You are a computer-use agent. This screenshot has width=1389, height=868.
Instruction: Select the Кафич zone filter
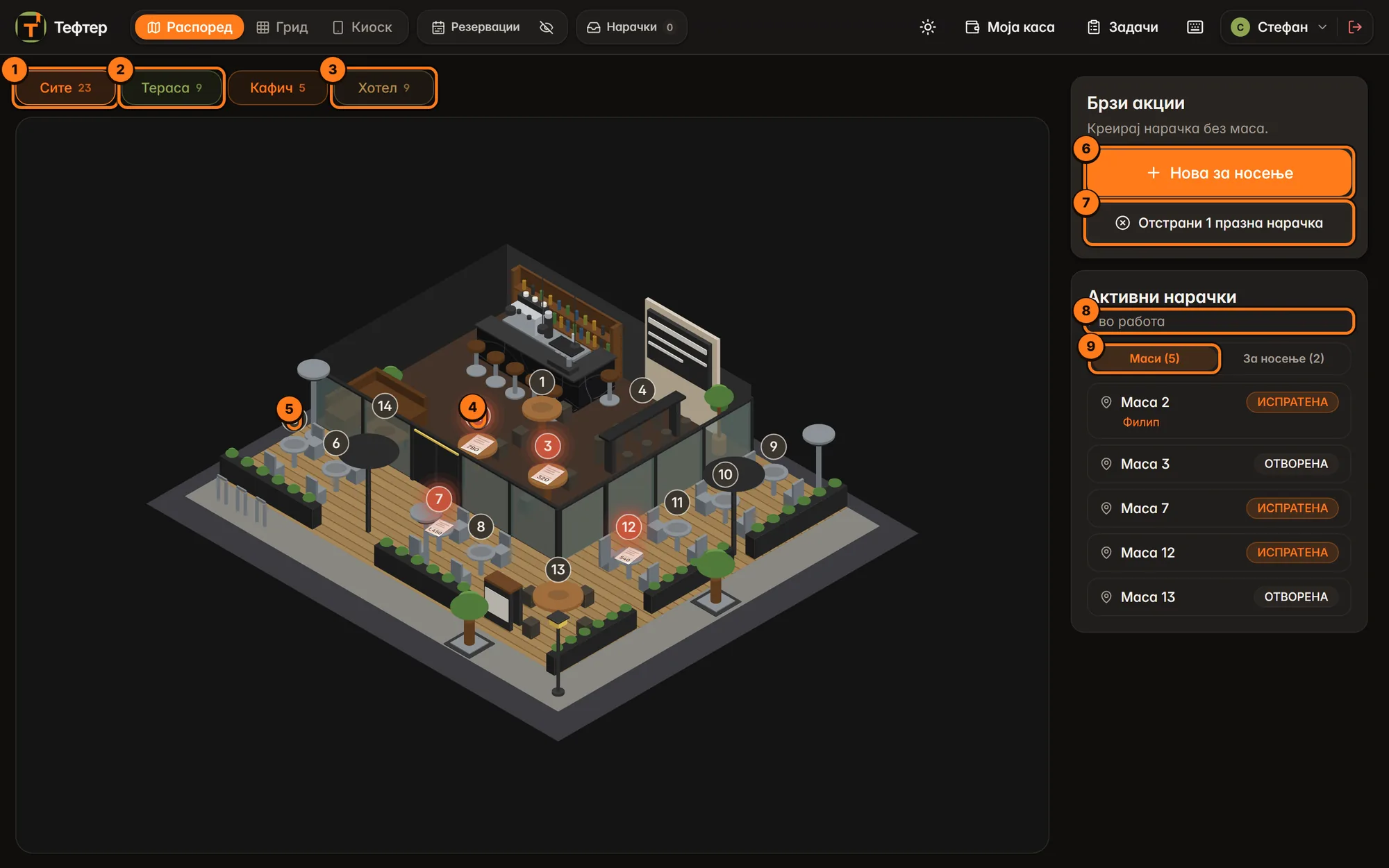[x=277, y=87]
